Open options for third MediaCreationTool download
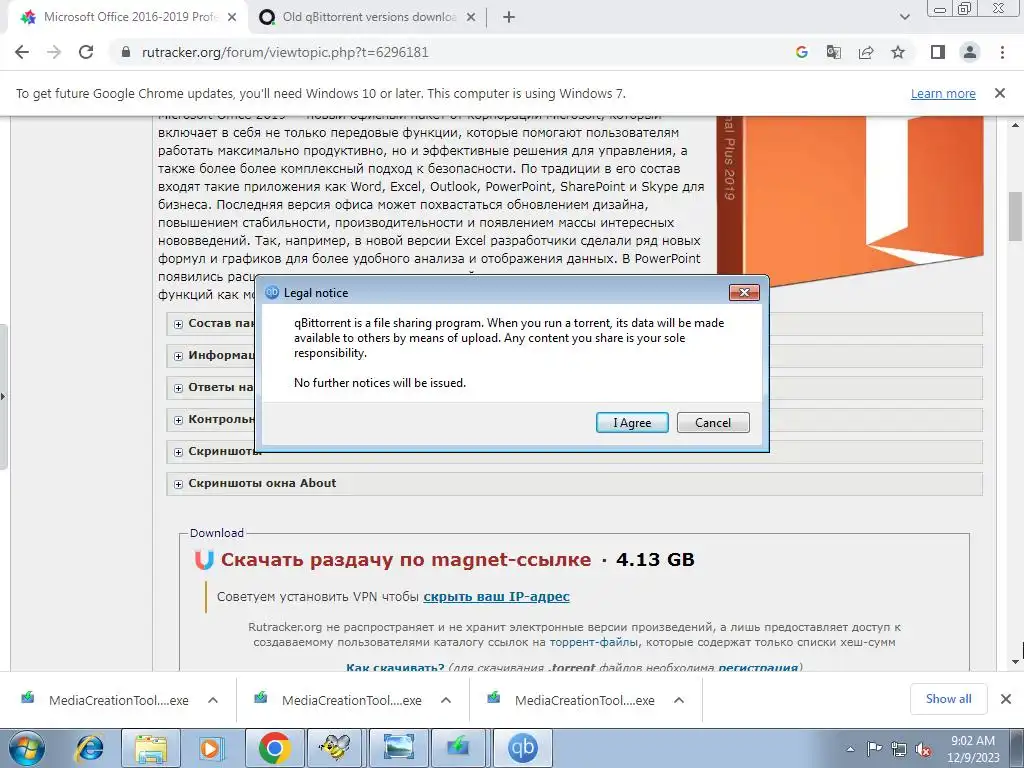 679,700
